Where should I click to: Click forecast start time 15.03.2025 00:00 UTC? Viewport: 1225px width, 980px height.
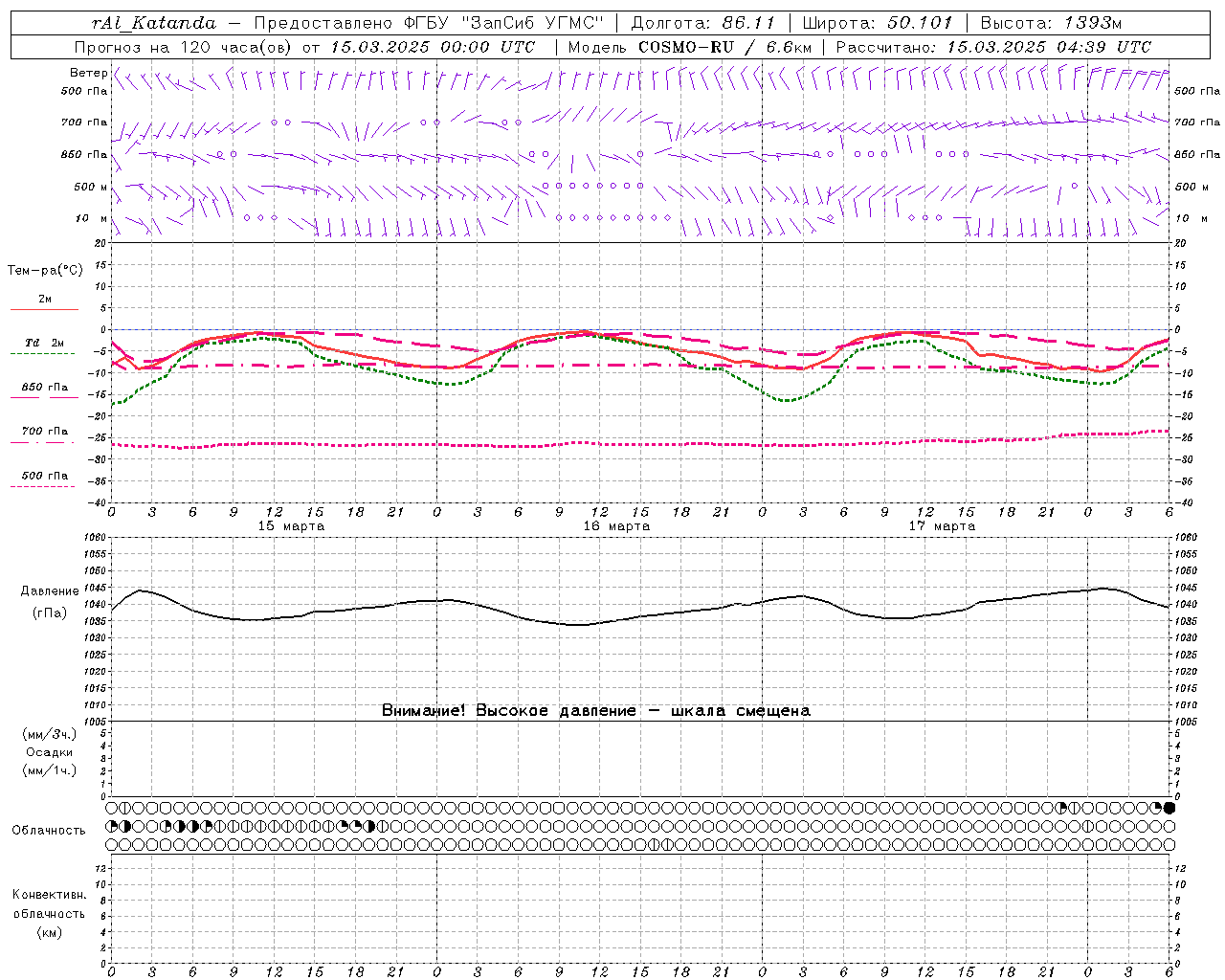(432, 47)
